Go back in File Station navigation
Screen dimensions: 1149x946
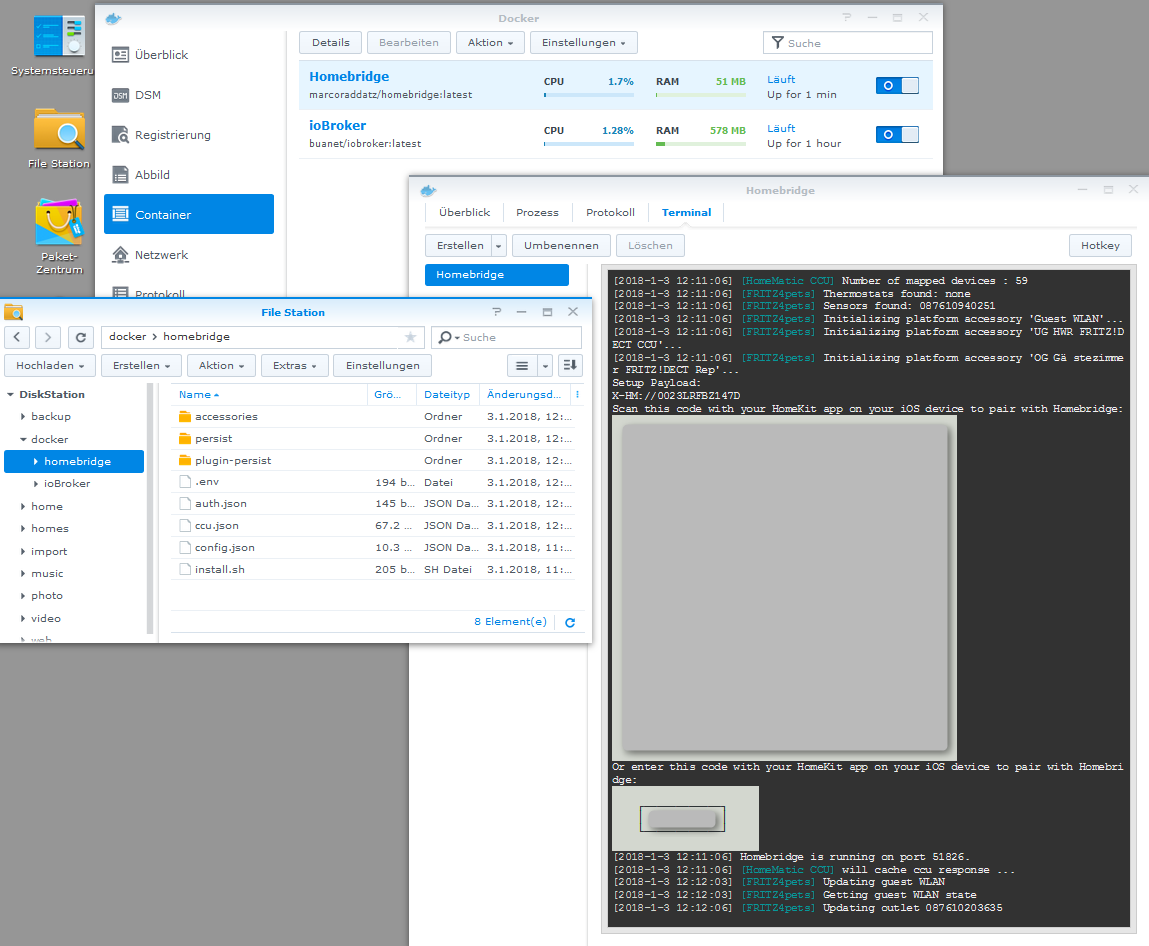(17, 337)
